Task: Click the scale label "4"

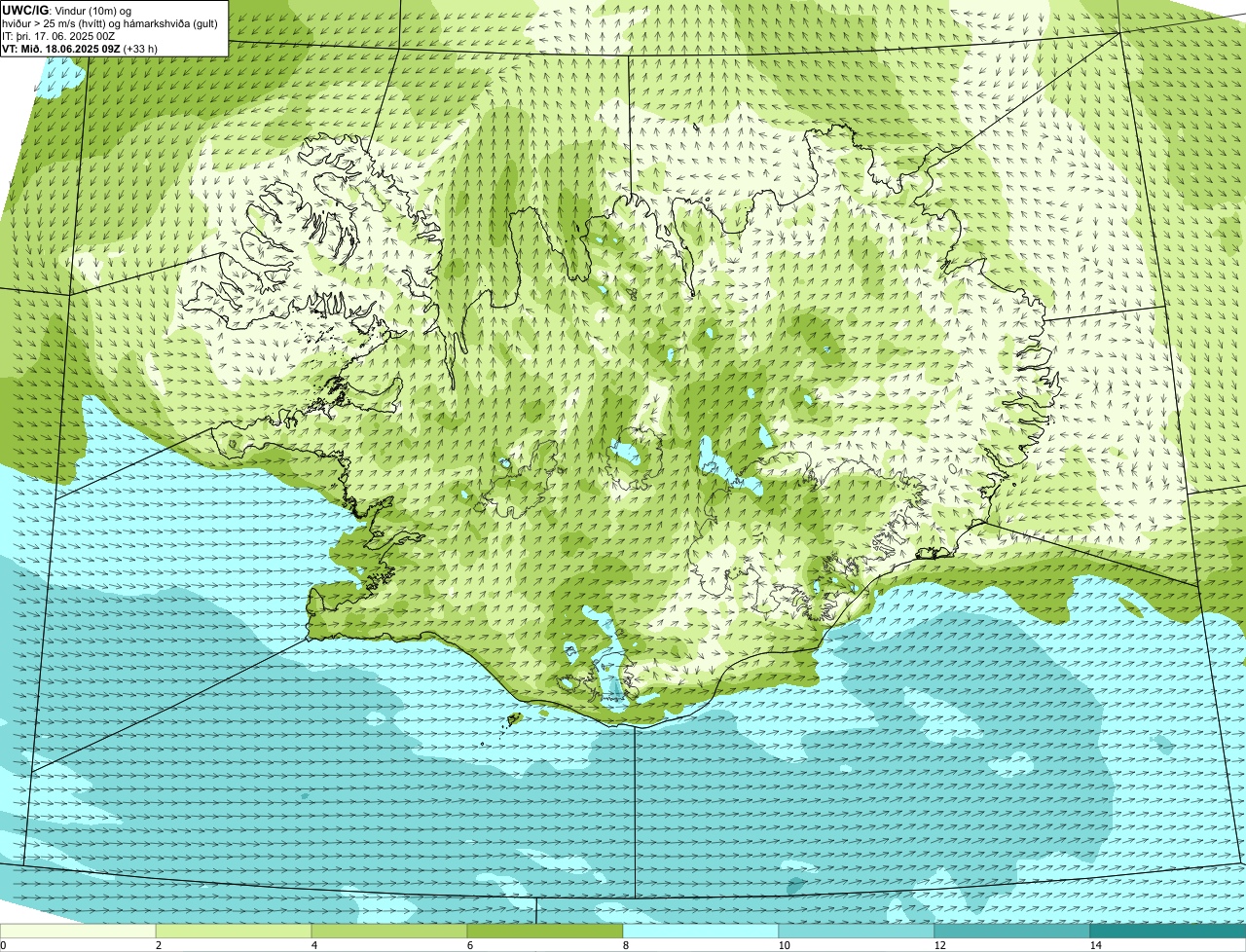Action: coord(313,945)
